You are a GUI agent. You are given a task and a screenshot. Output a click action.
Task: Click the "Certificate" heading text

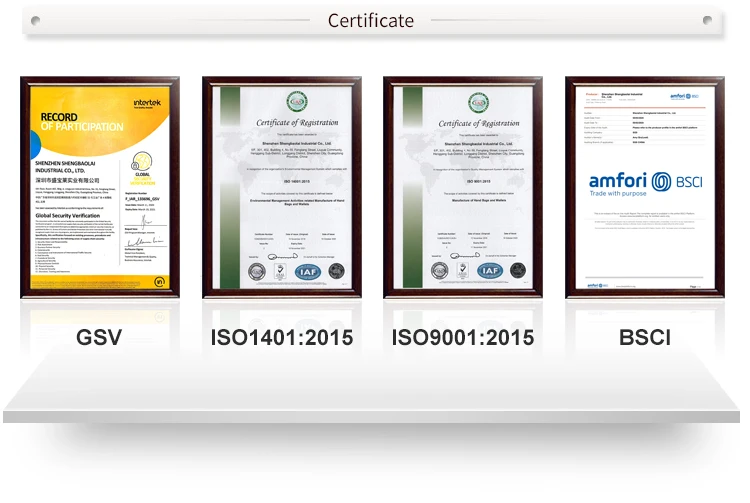click(x=371, y=21)
